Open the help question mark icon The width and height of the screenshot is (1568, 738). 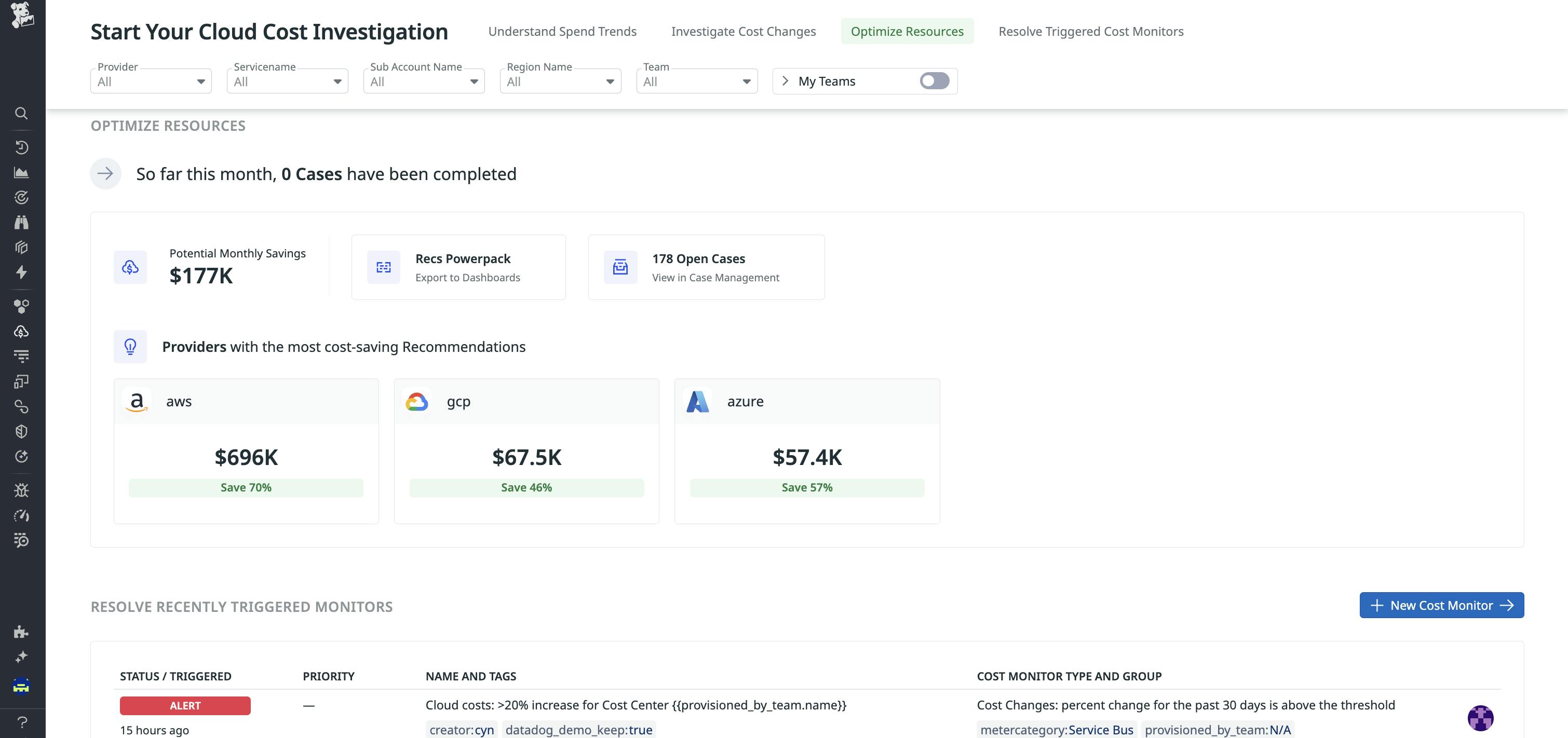[x=22, y=722]
